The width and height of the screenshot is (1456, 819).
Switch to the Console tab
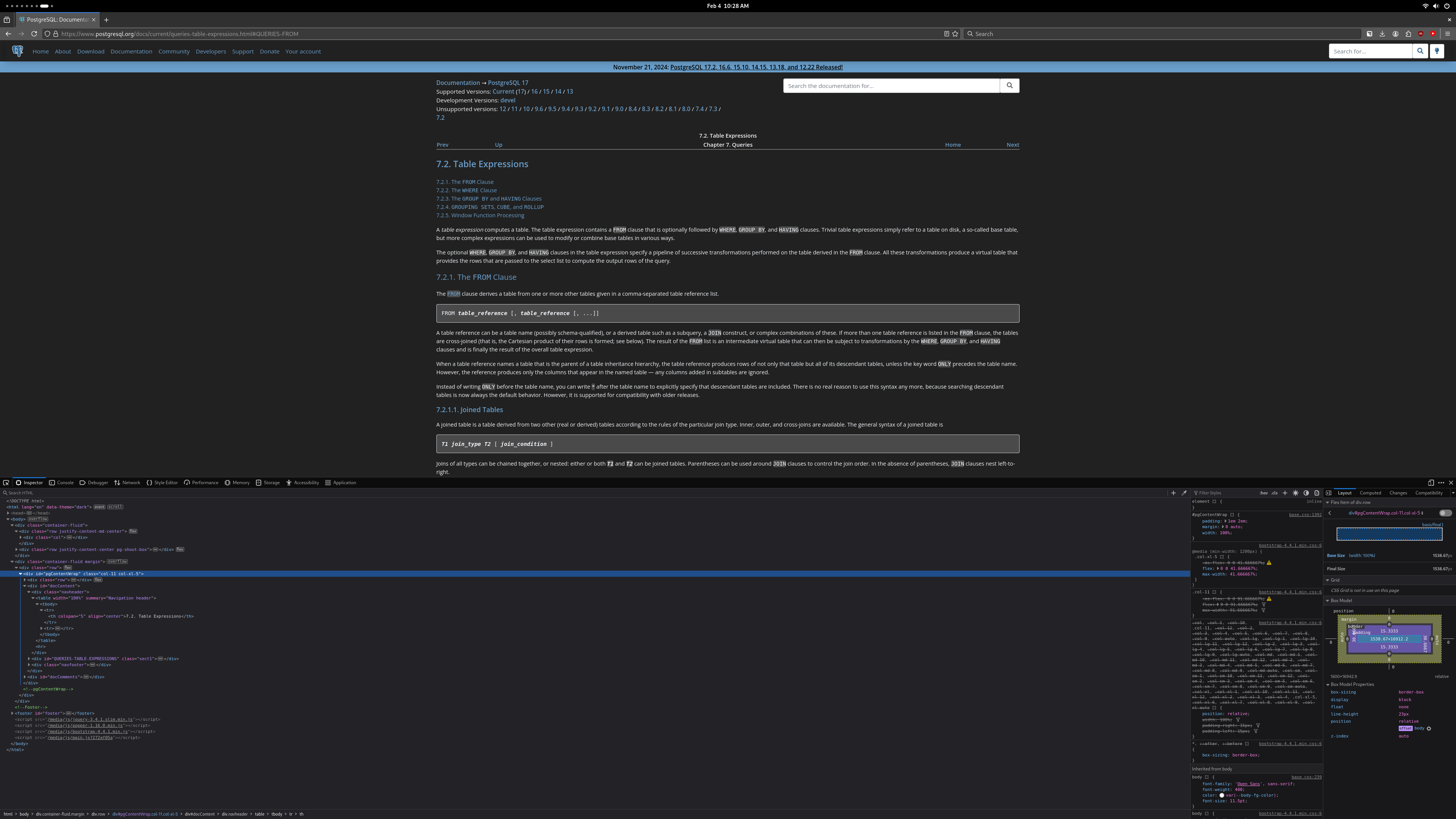(61, 483)
